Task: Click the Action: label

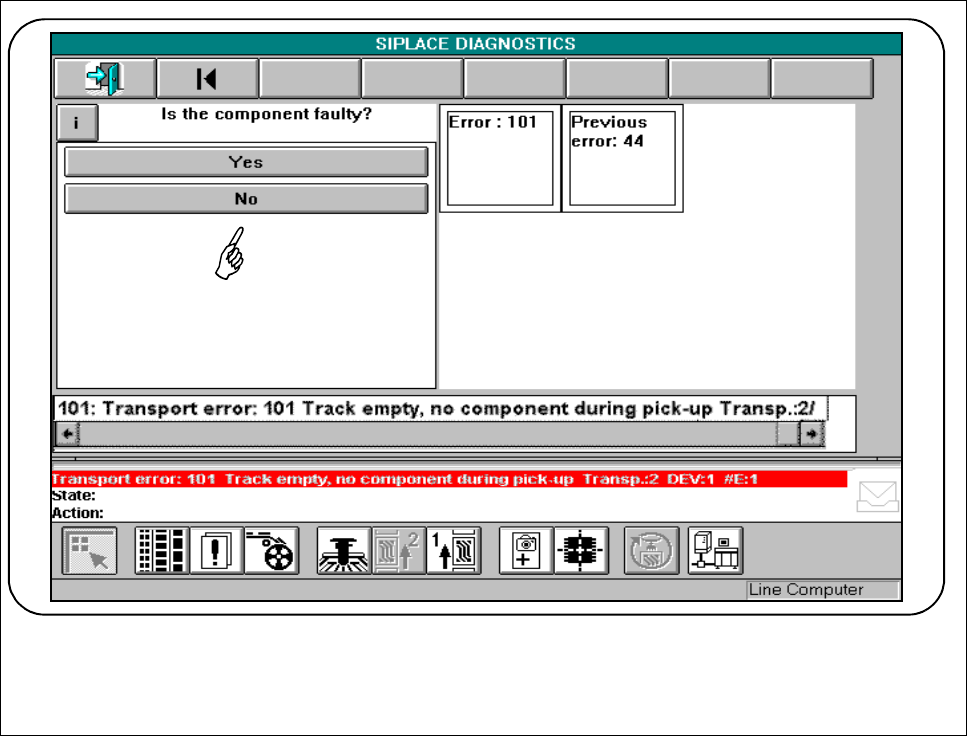Action: point(78,513)
